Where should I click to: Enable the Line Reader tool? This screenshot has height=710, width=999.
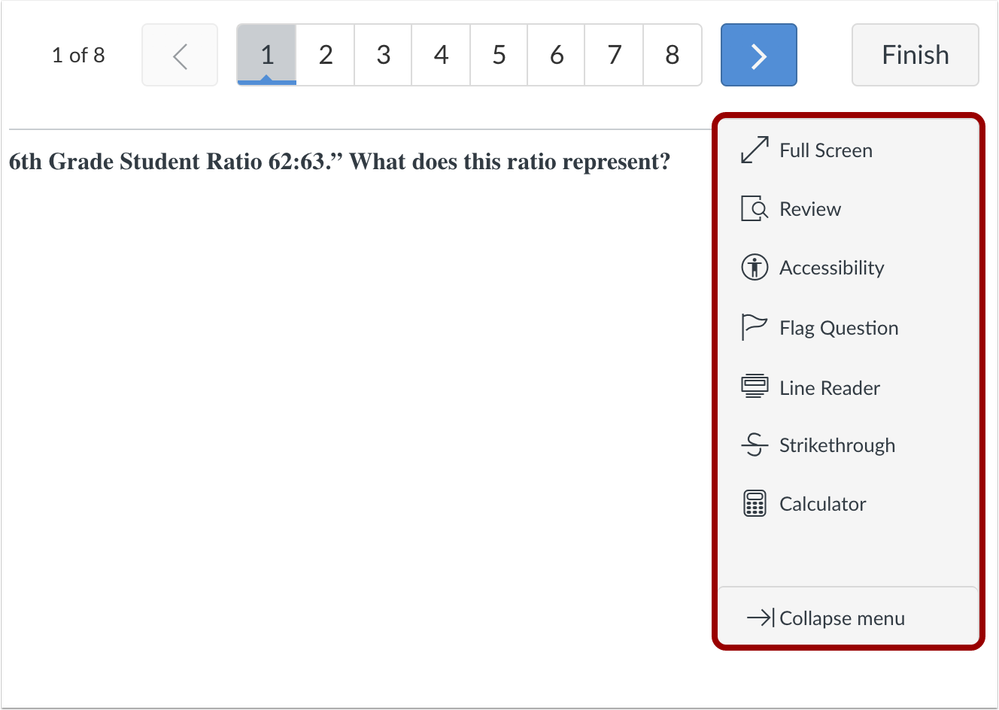[x=829, y=387]
